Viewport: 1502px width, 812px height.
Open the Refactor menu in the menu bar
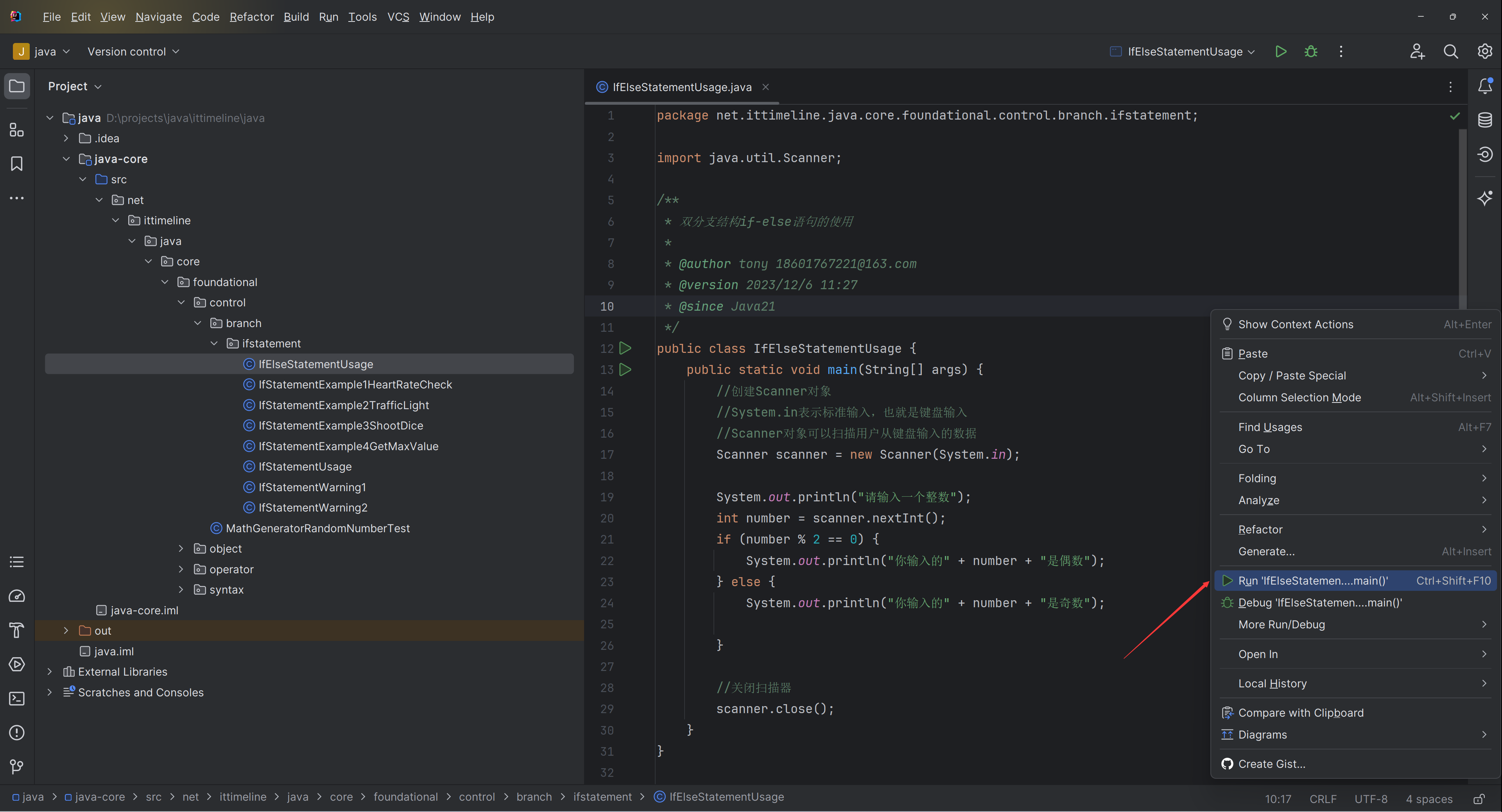pyautogui.click(x=251, y=17)
